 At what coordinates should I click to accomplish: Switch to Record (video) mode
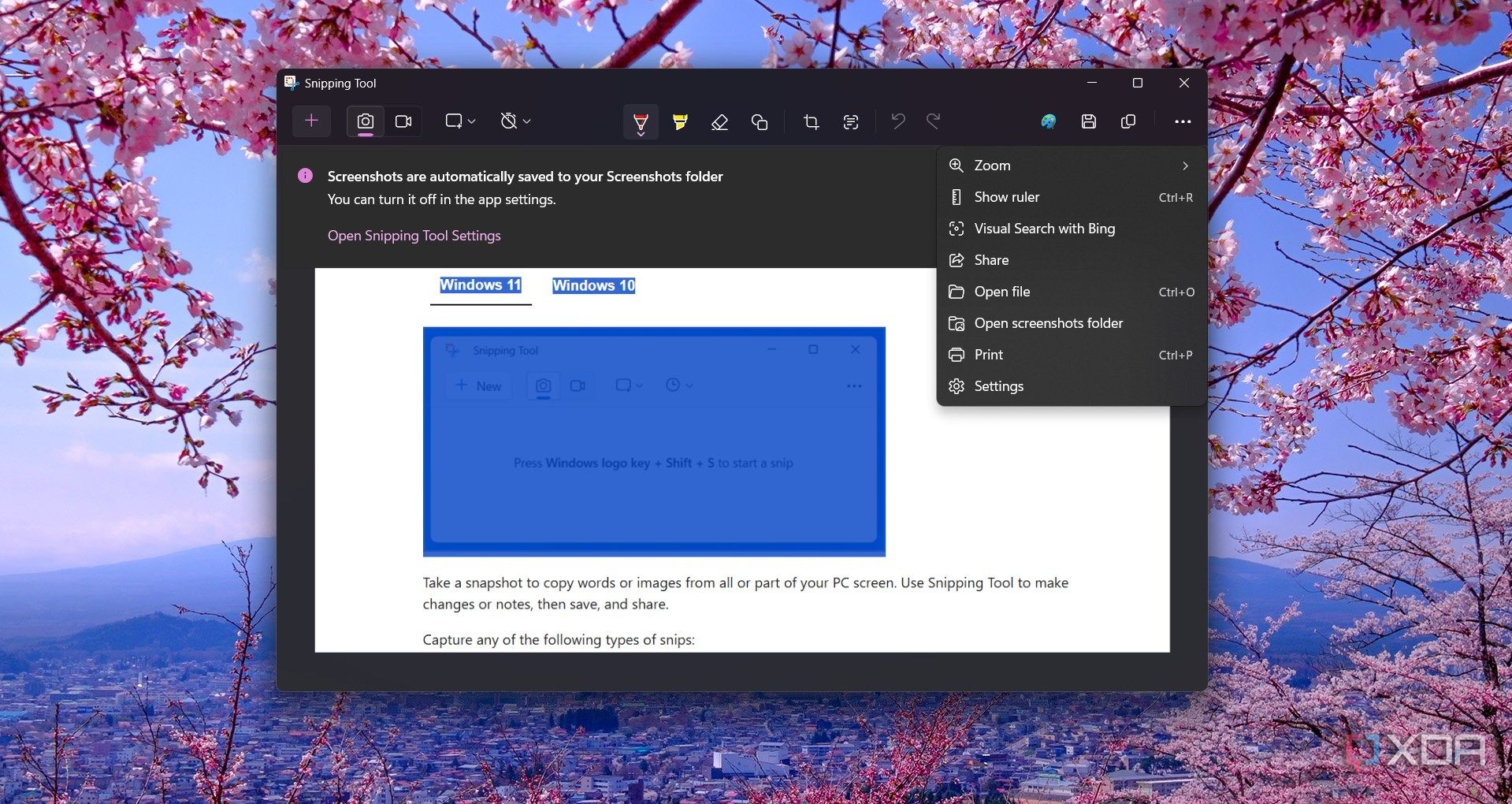(x=403, y=121)
